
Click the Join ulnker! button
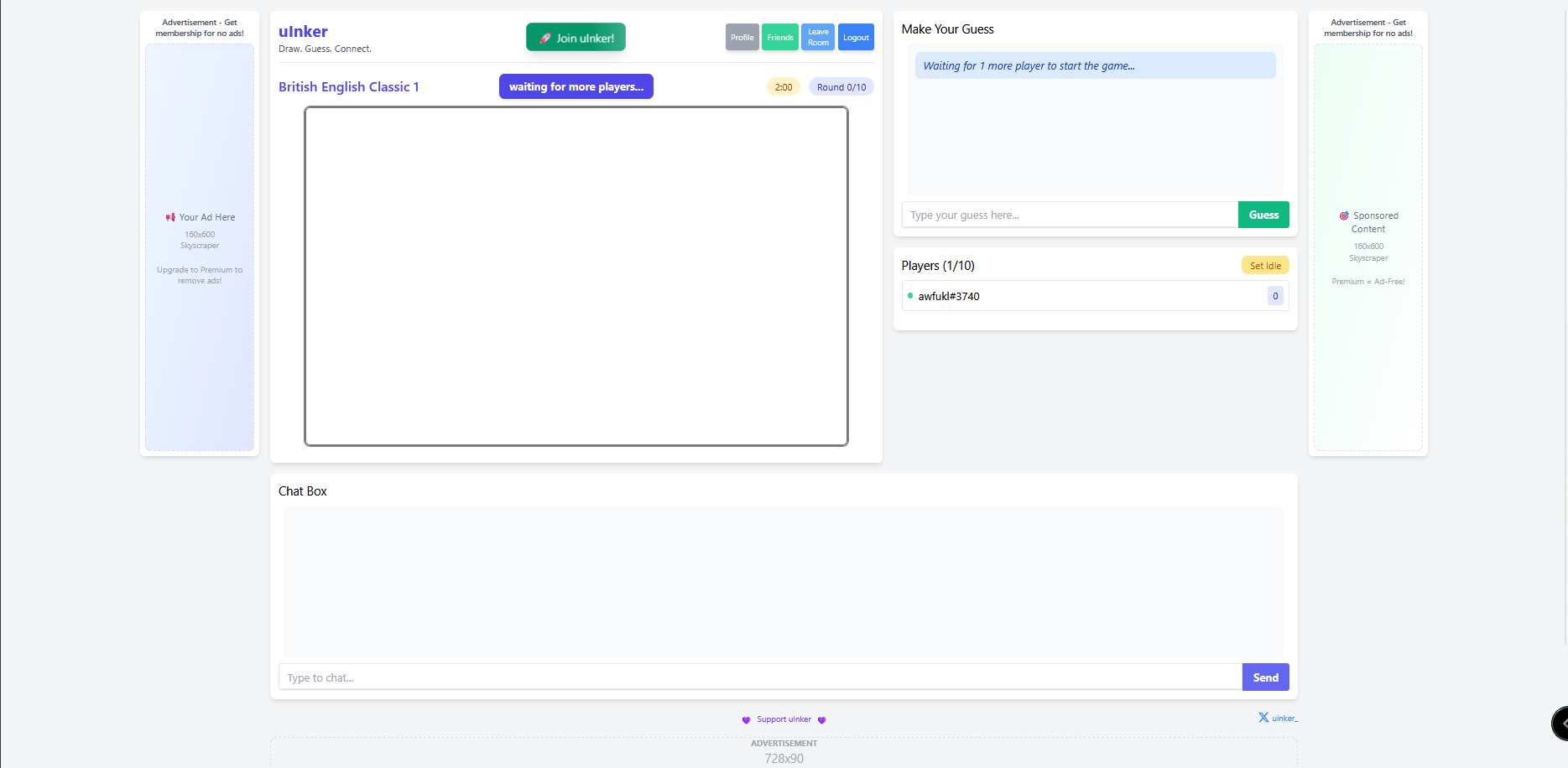pos(576,38)
